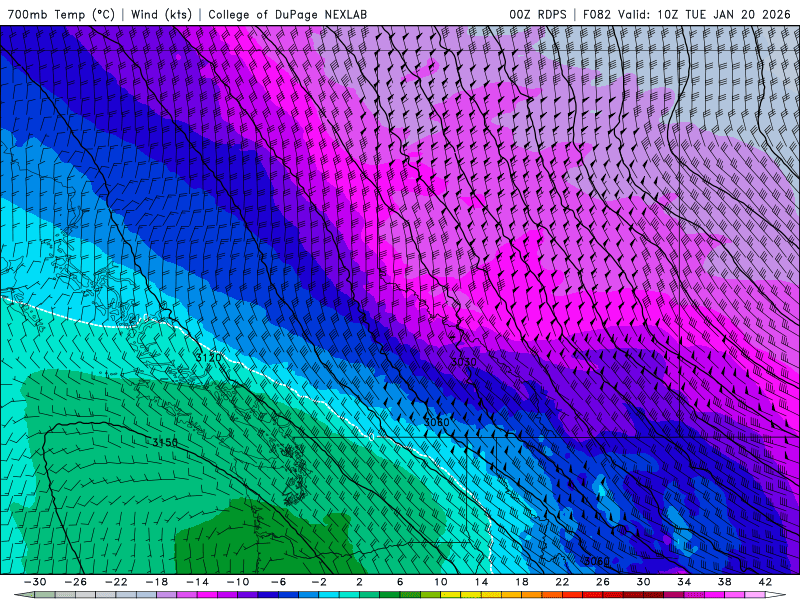Click the 3120 height contour label
This screenshot has height=600, width=800.
(x=209, y=358)
